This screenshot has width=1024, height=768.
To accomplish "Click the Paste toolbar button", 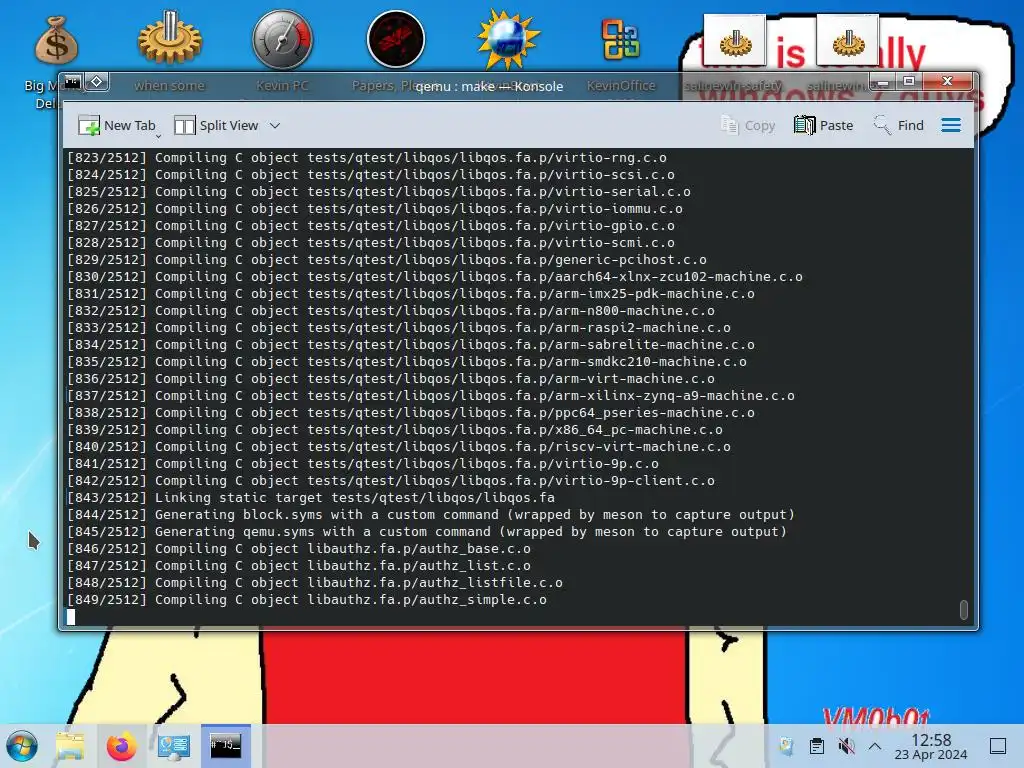I will click(x=824, y=125).
